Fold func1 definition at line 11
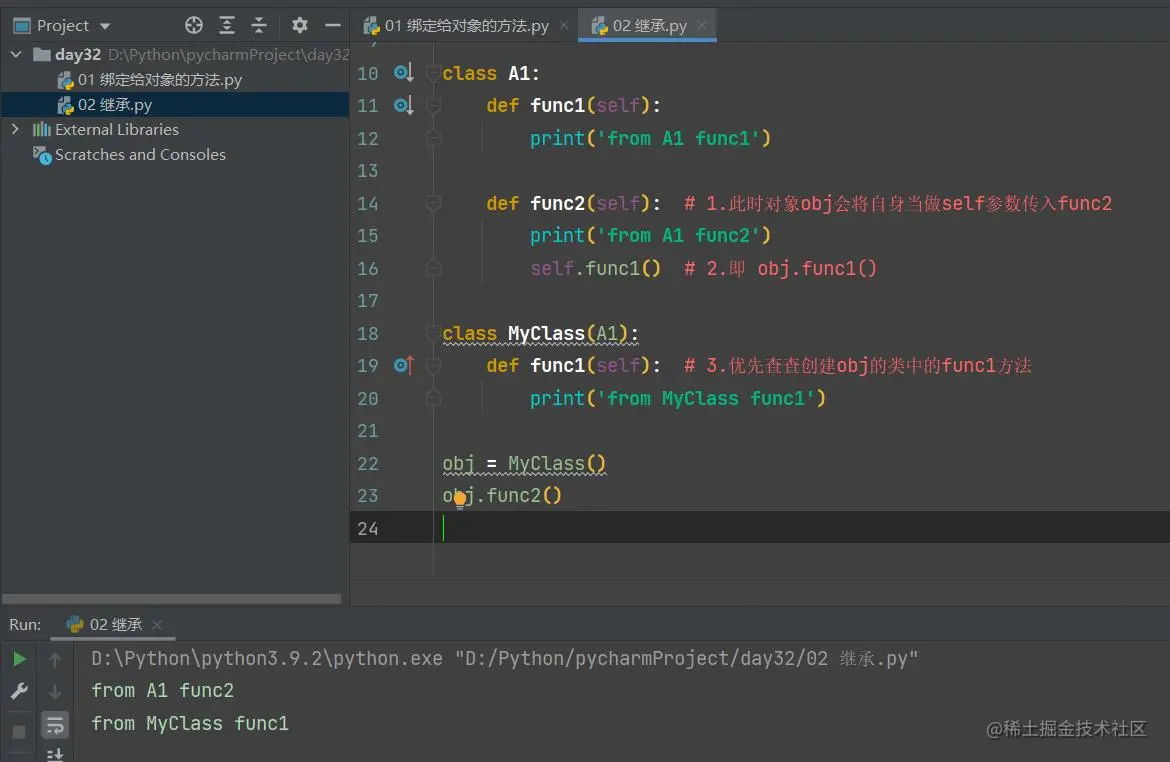Viewport: 1170px width, 762px height. [x=433, y=105]
